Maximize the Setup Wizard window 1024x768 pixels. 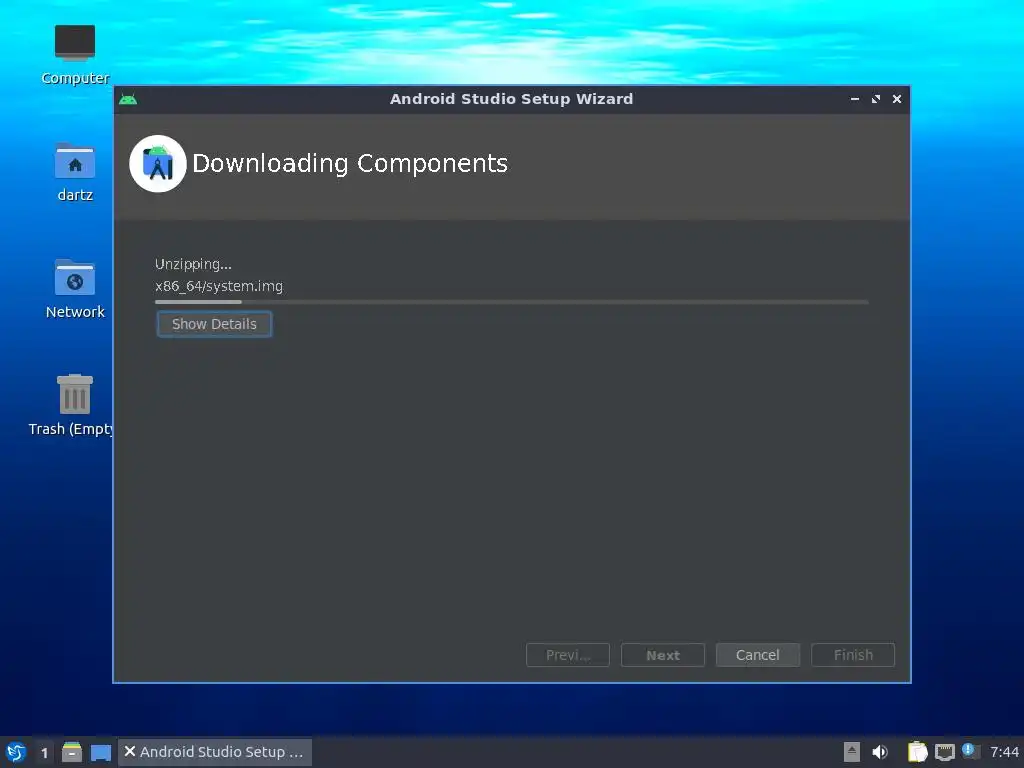click(x=876, y=99)
